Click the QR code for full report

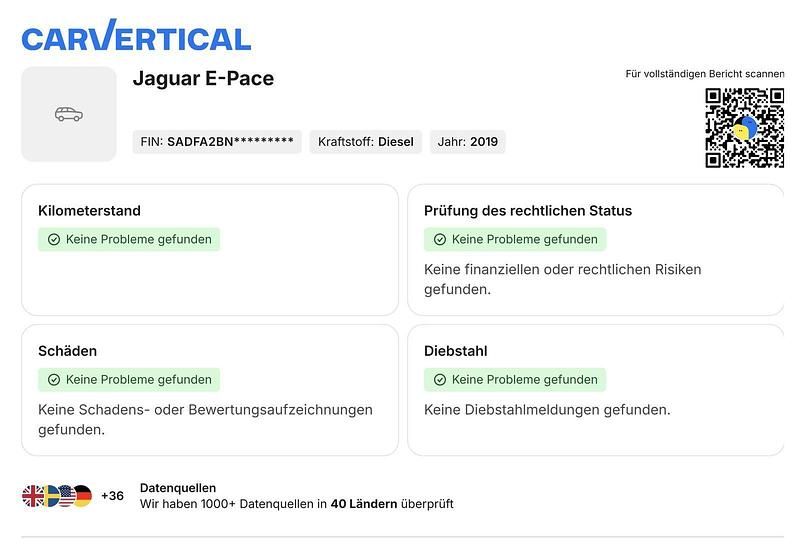(x=744, y=128)
